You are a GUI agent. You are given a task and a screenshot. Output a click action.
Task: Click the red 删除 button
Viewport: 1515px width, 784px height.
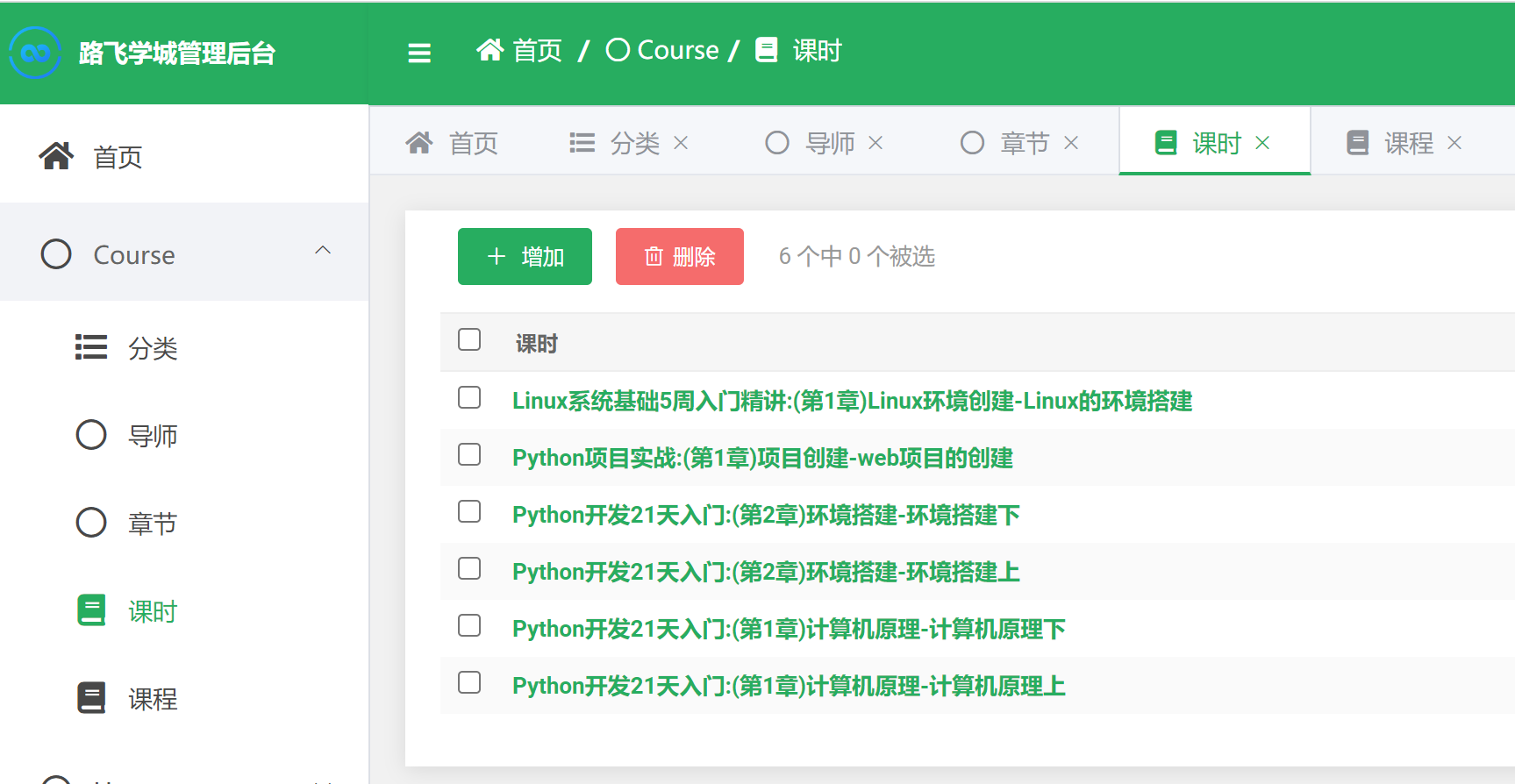pyautogui.click(x=680, y=256)
